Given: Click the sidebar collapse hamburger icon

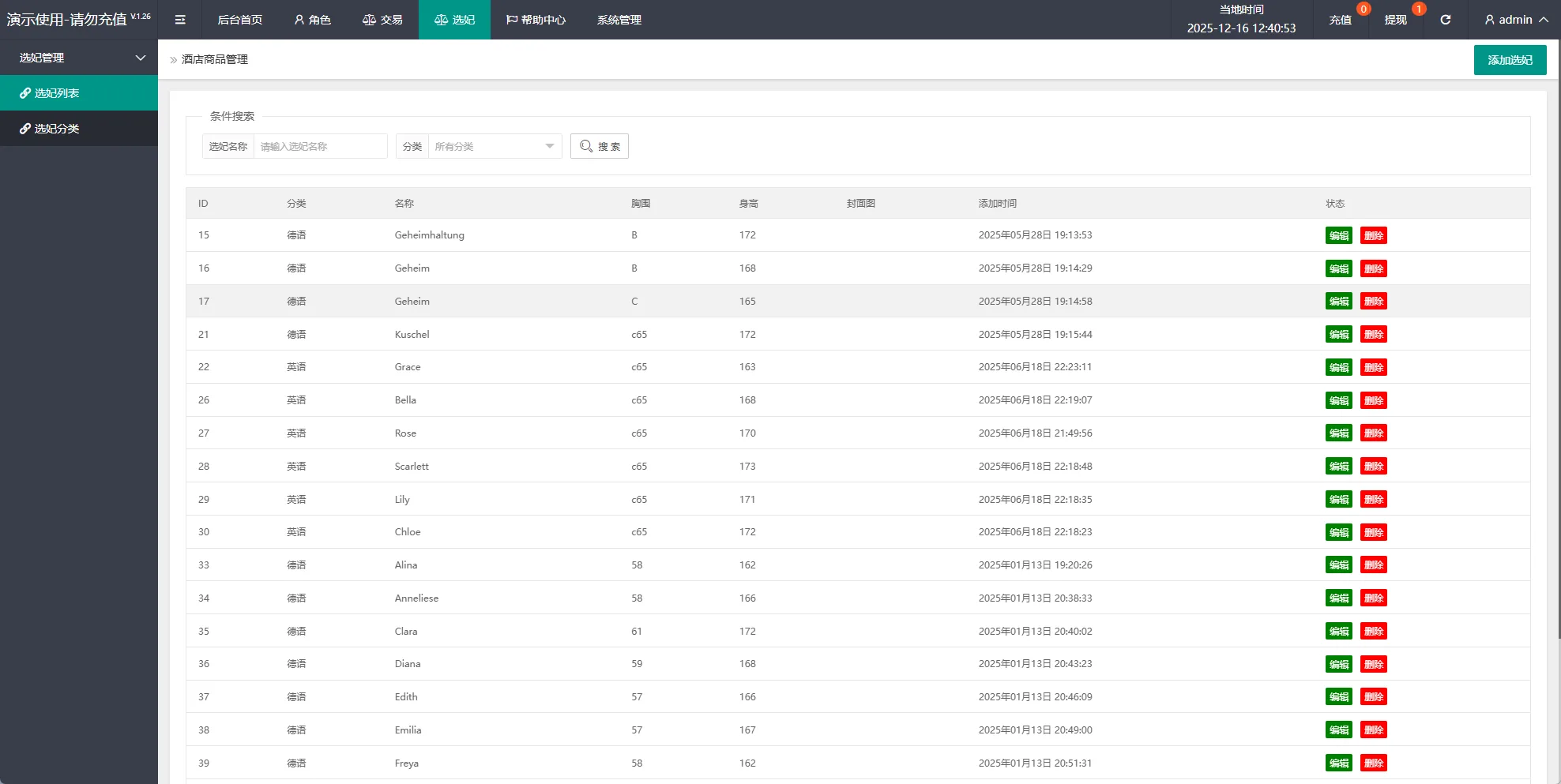Looking at the screenshot, I should tap(180, 20).
